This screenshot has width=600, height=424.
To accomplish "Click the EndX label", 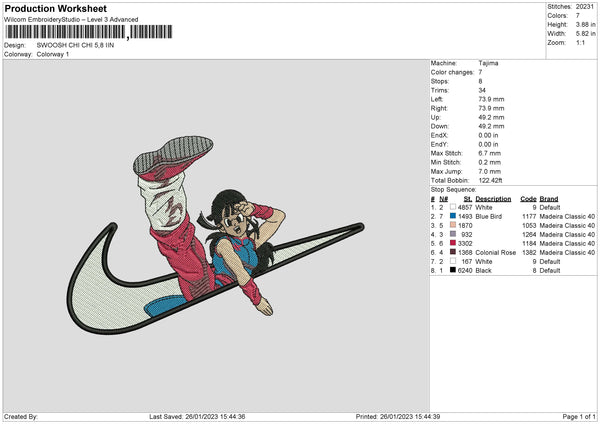I will (439, 135).
